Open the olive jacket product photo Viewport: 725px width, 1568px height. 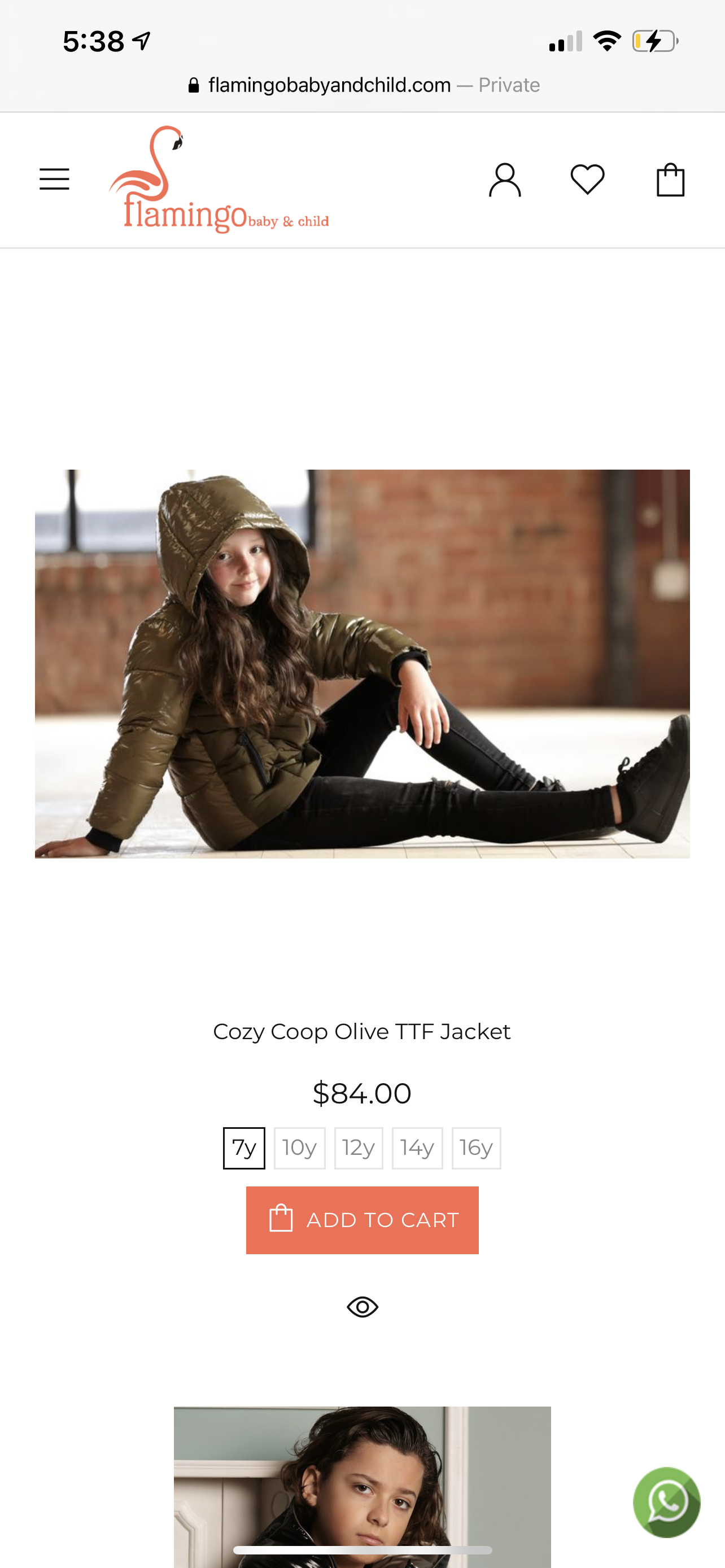362,663
